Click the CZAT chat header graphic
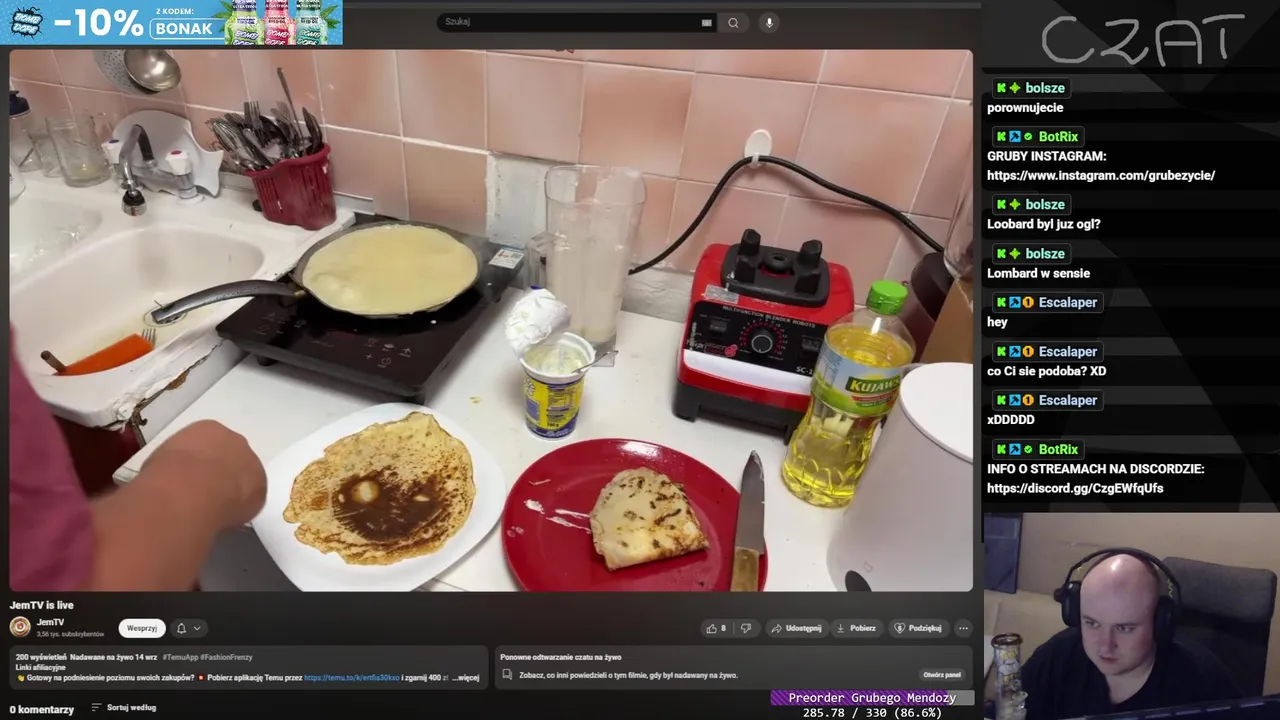The height and width of the screenshot is (720, 1280). 1143,40
